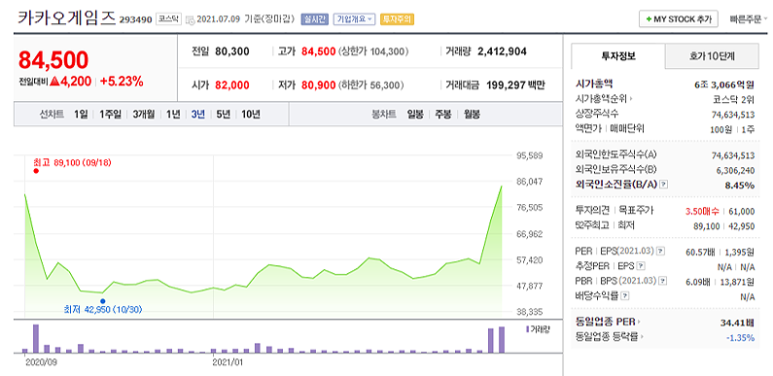The image size is (773, 376).
Task: Switch to 일봉 candlestick chart
Action: coord(415,115)
